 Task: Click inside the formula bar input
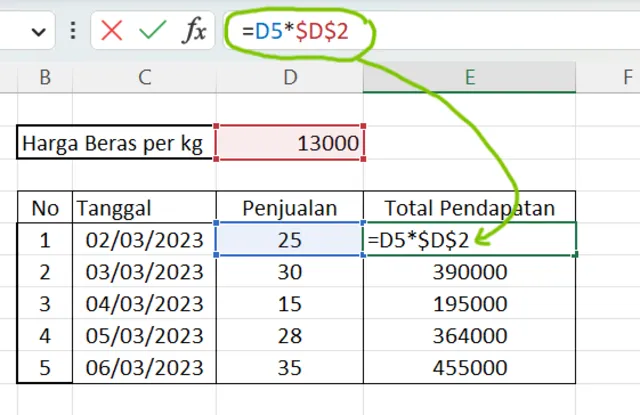pyautogui.click(x=433, y=31)
